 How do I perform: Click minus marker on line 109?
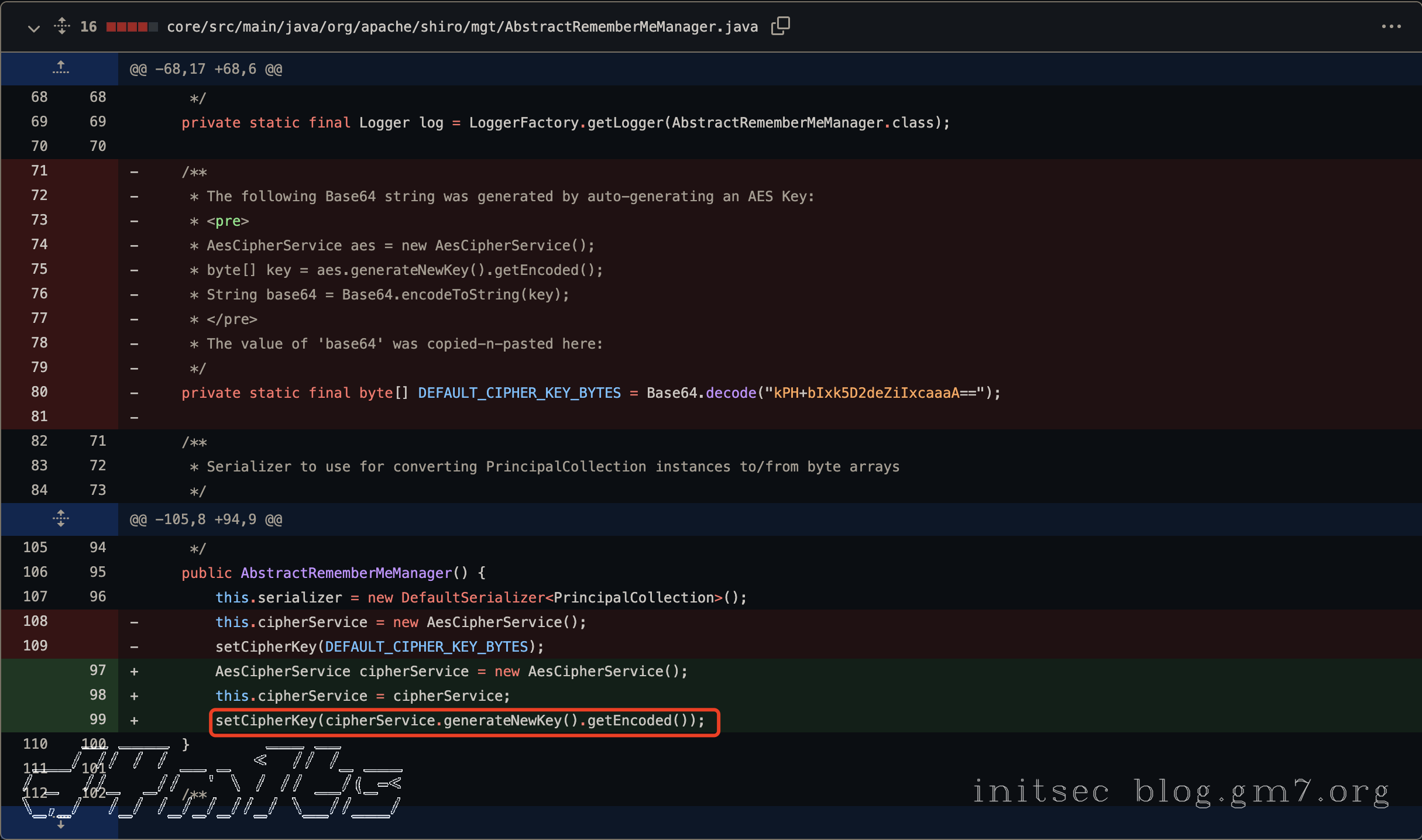click(134, 647)
